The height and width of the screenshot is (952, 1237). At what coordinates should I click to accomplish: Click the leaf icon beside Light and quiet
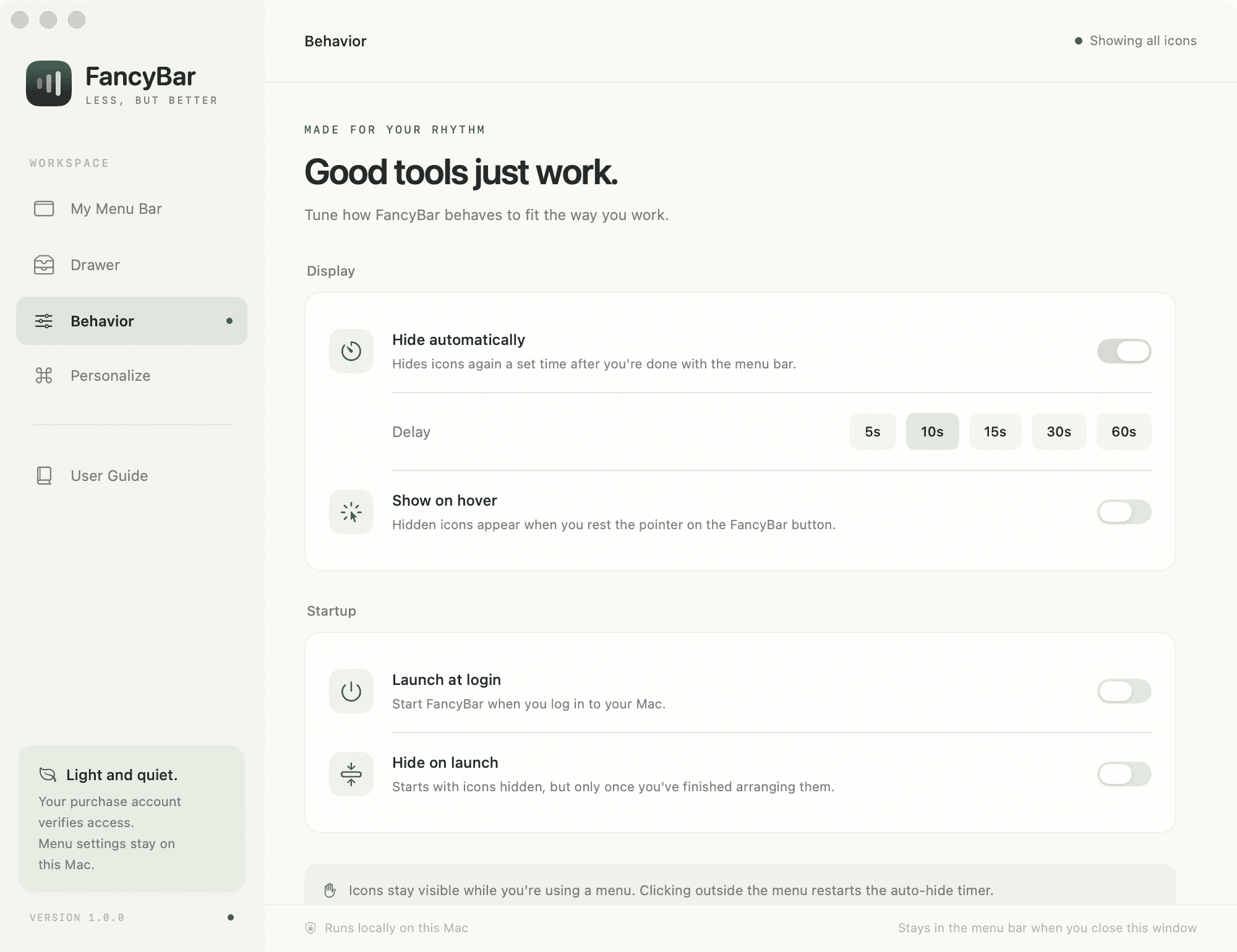[x=48, y=775]
